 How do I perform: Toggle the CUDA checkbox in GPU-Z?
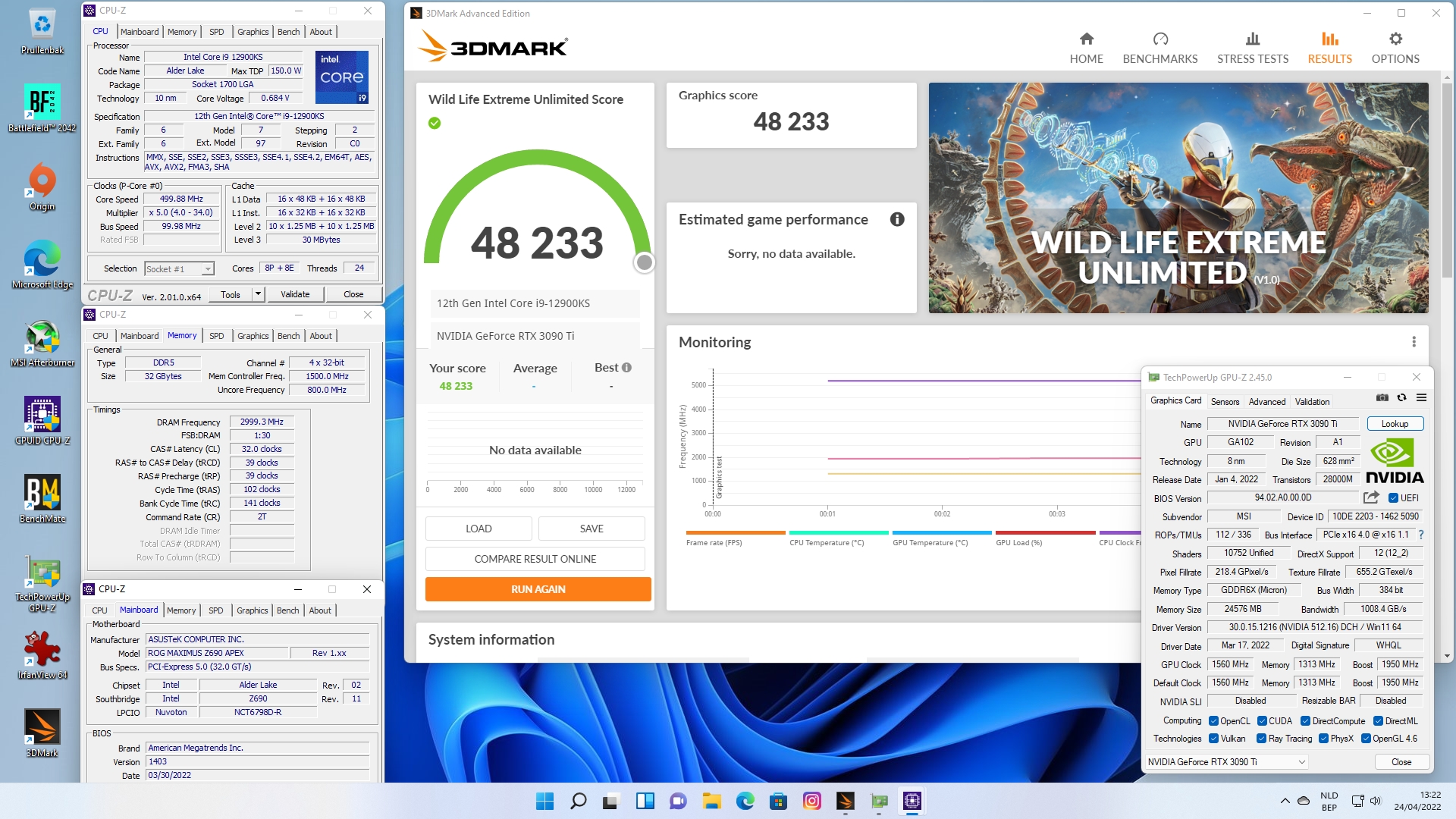tap(1262, 721)
